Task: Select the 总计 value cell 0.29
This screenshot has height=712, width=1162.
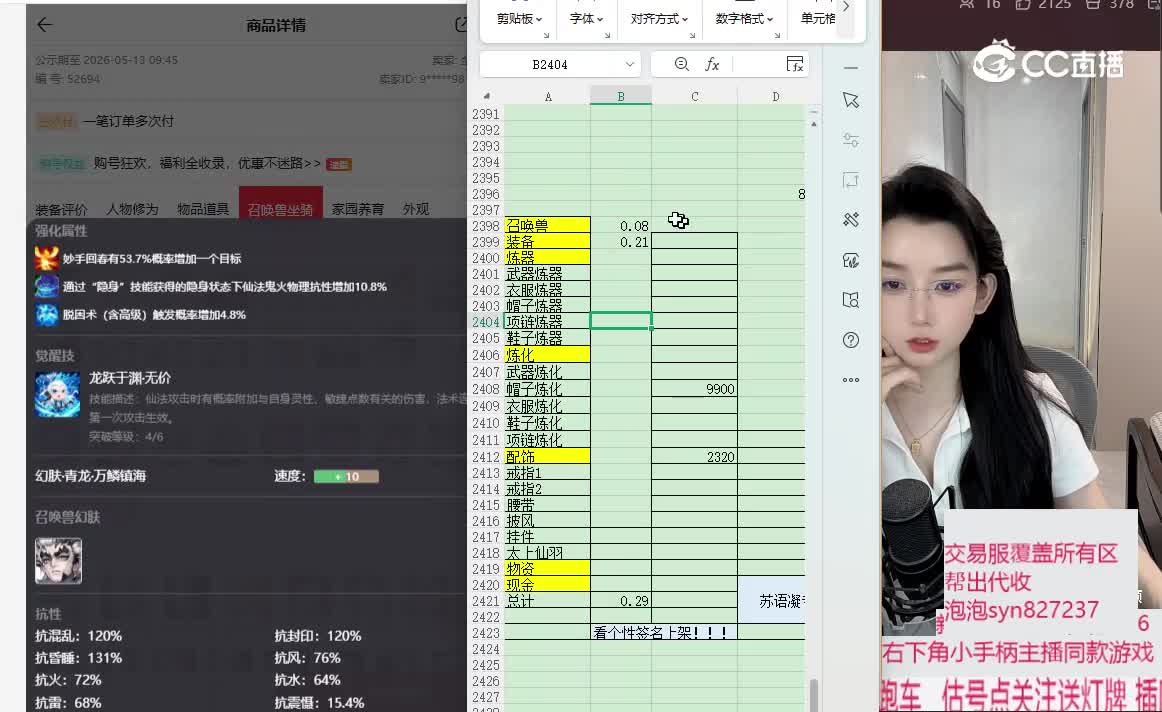Action: [621, 601]
